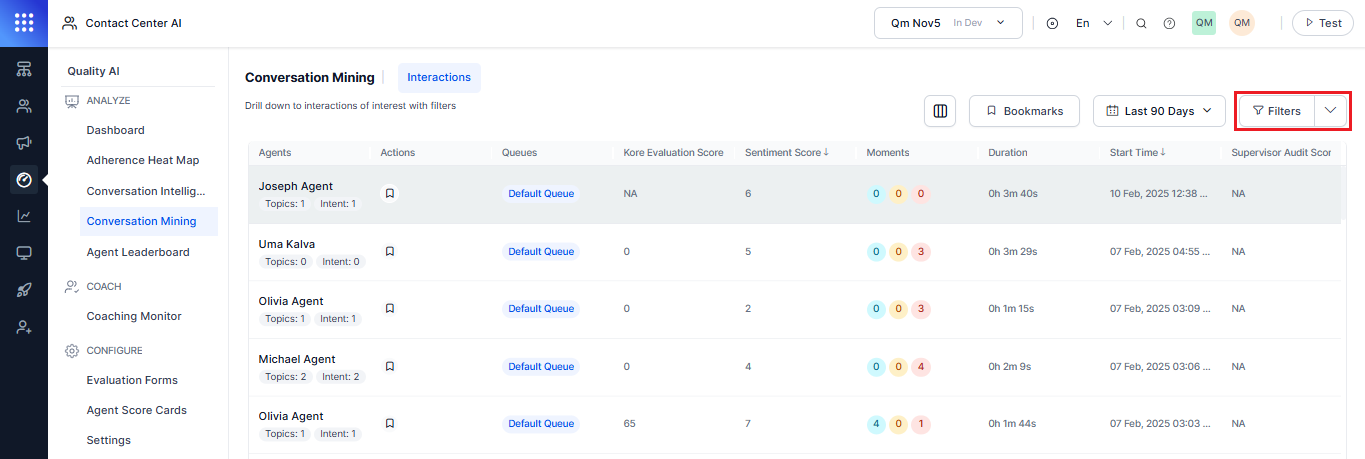The image size is (1365, 459).
Task: Open the Last 90 Days date dropdown
Action: 1159,111
